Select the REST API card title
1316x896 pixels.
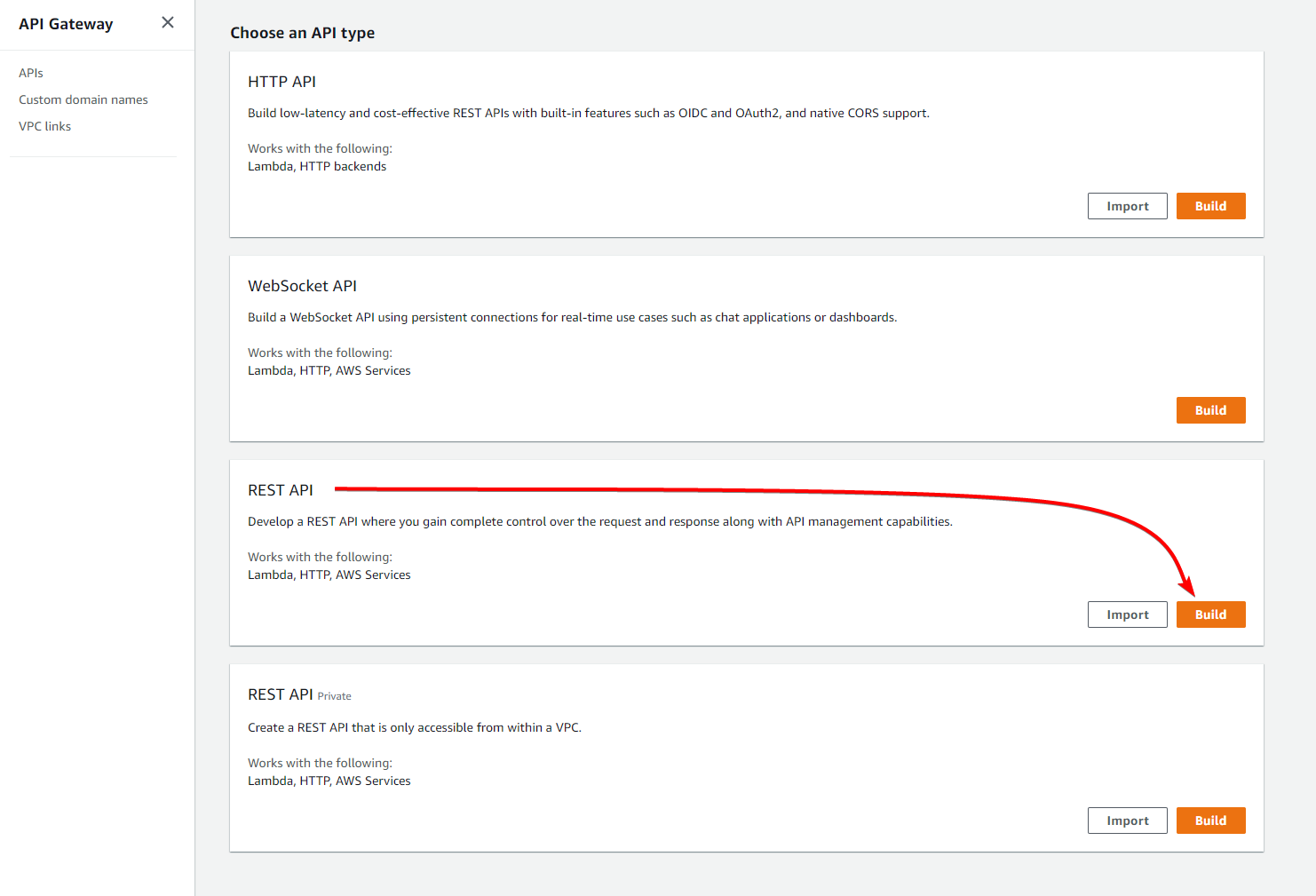point(281,489)
